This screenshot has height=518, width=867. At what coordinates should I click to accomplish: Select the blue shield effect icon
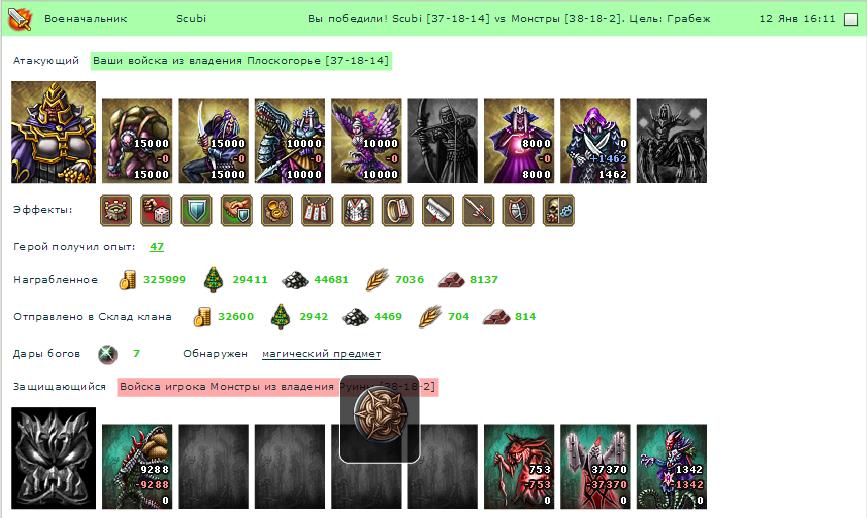[x=196, y=211]
